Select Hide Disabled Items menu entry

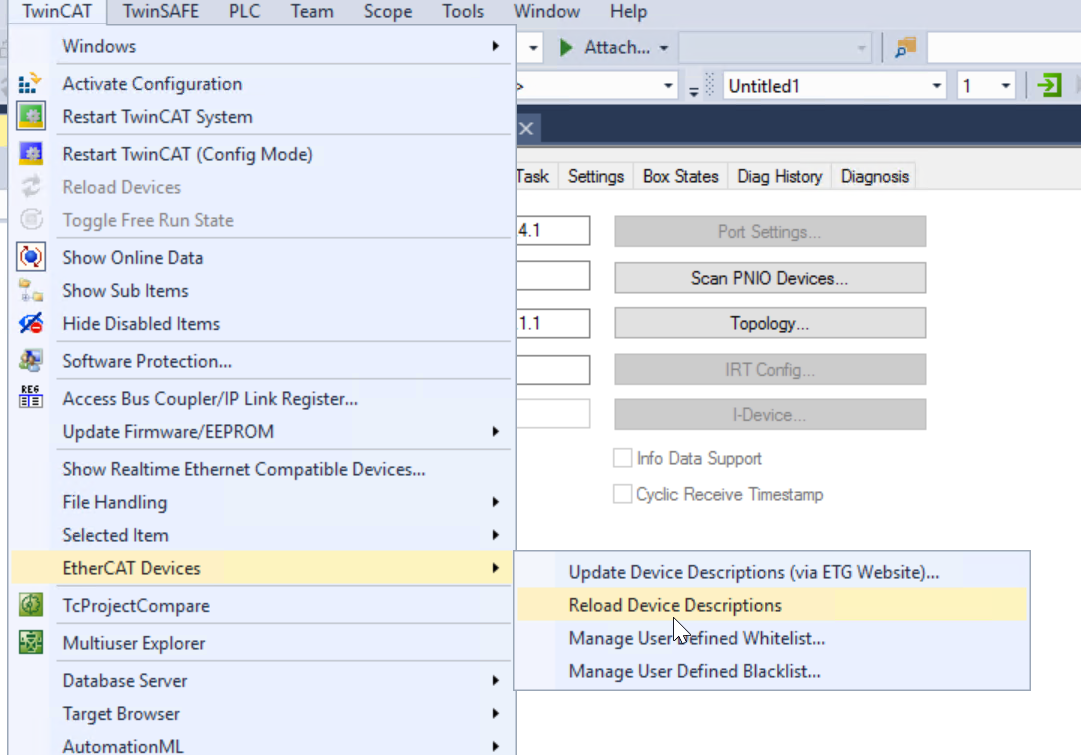point(262,323)
